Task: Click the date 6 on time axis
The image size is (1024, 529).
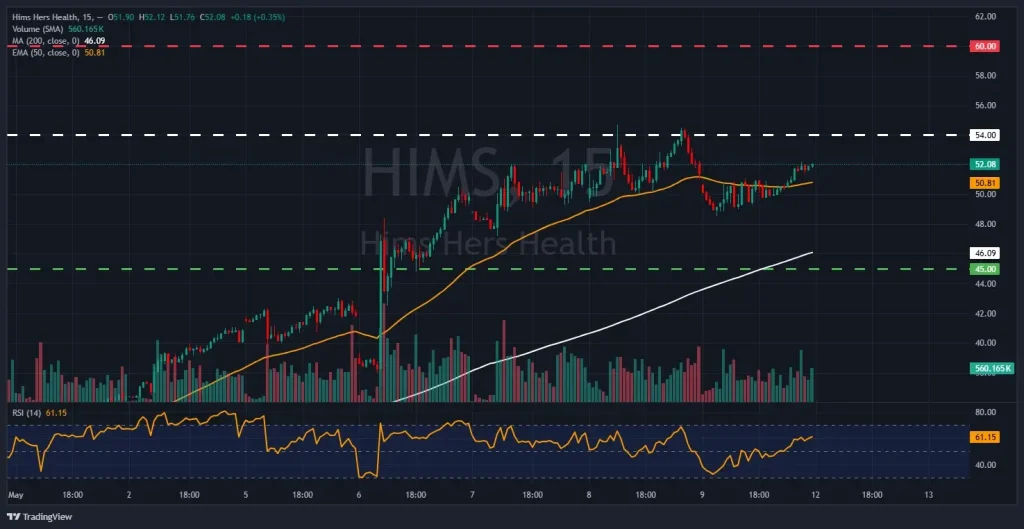Action: (x=359, y=495)
